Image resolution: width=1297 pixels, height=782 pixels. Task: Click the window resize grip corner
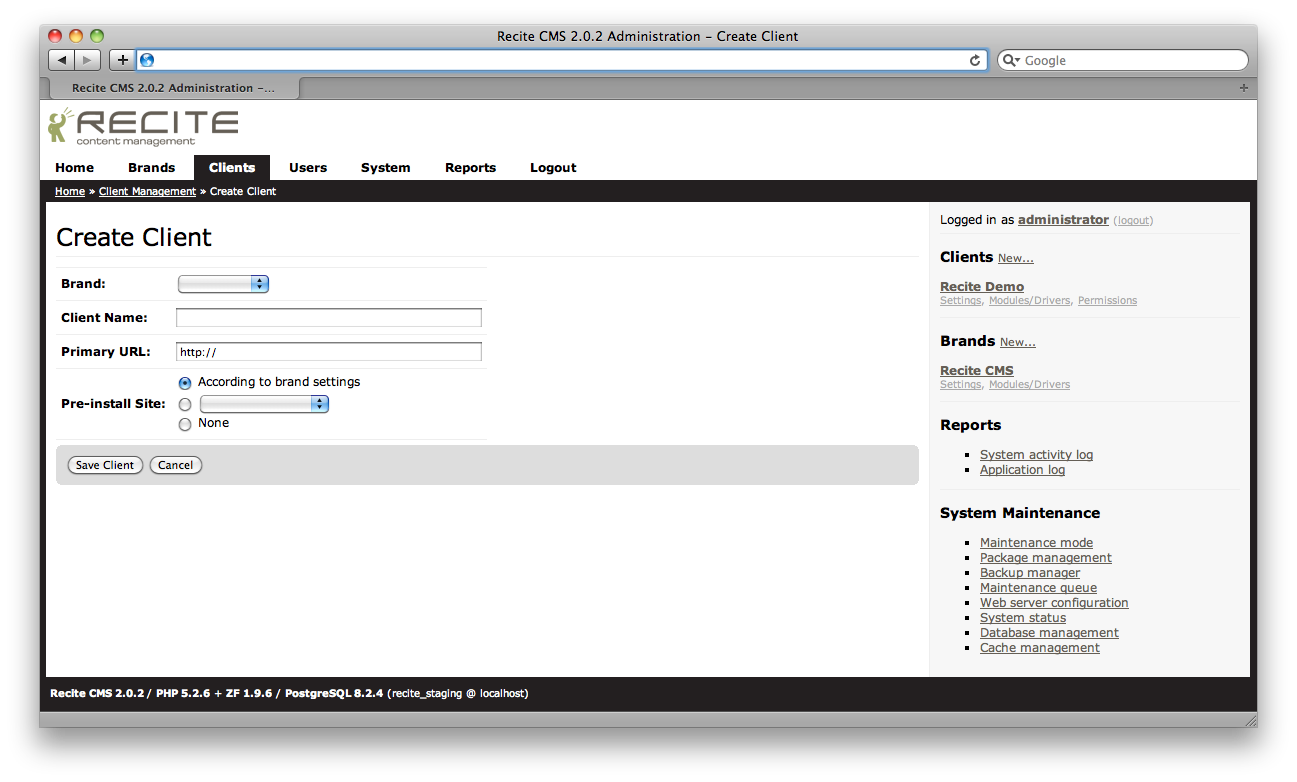[x=1249, y=719]
